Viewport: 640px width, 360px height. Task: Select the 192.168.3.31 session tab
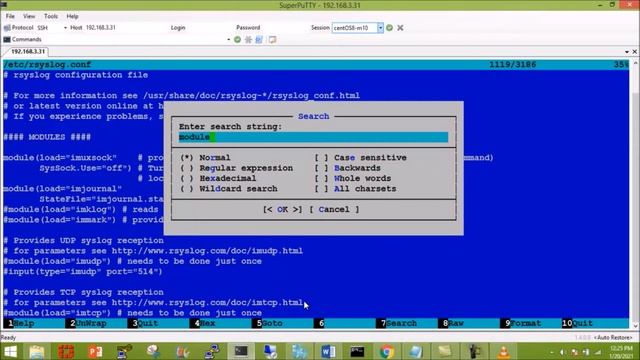[28, 51]
